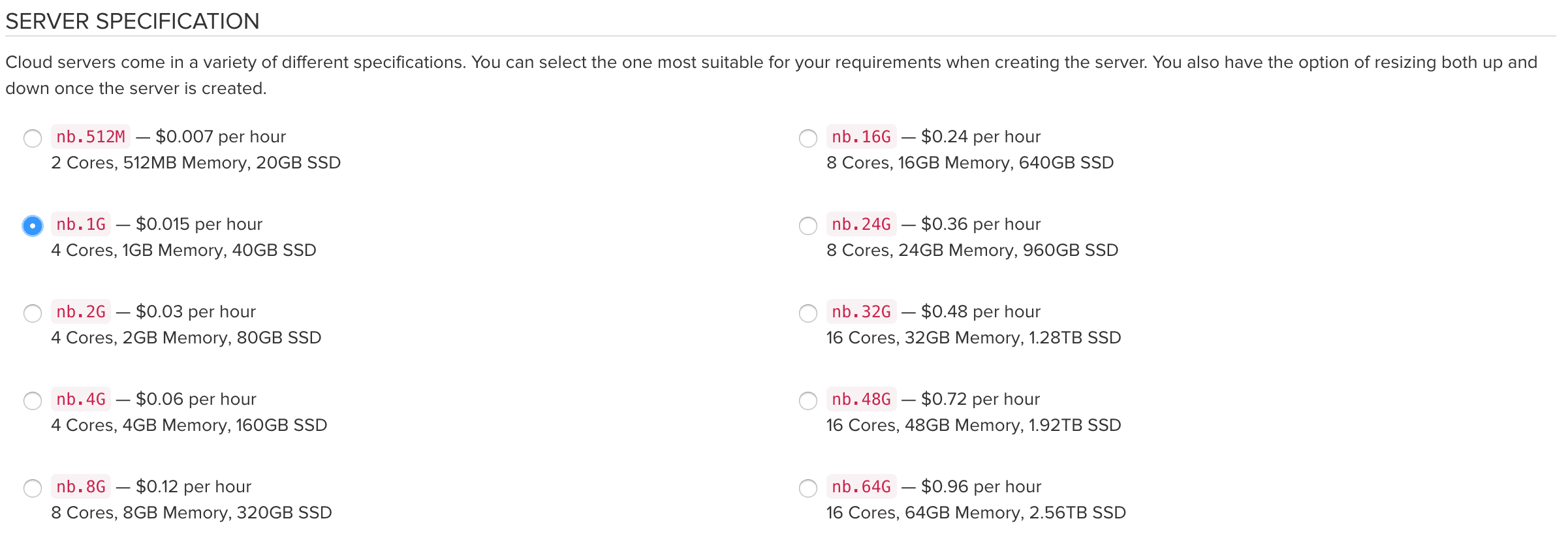Screen dimensions: 1568x538
Task: Select the nb.2G server radio button
Action: click(33, 313)
